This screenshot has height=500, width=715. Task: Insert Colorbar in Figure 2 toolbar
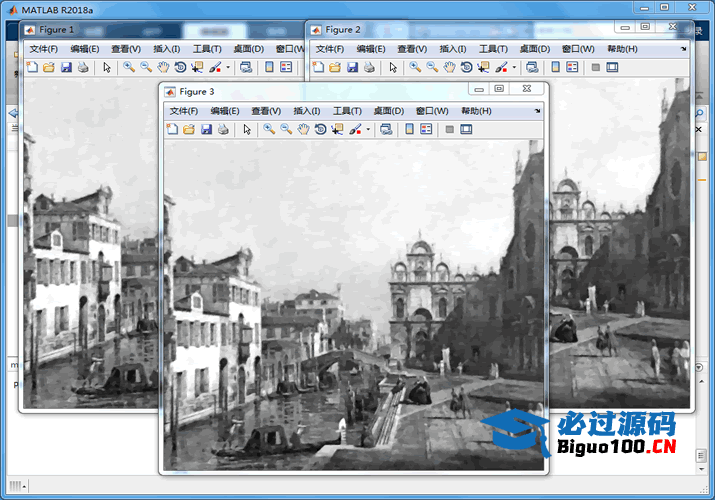tap(555, 67)
